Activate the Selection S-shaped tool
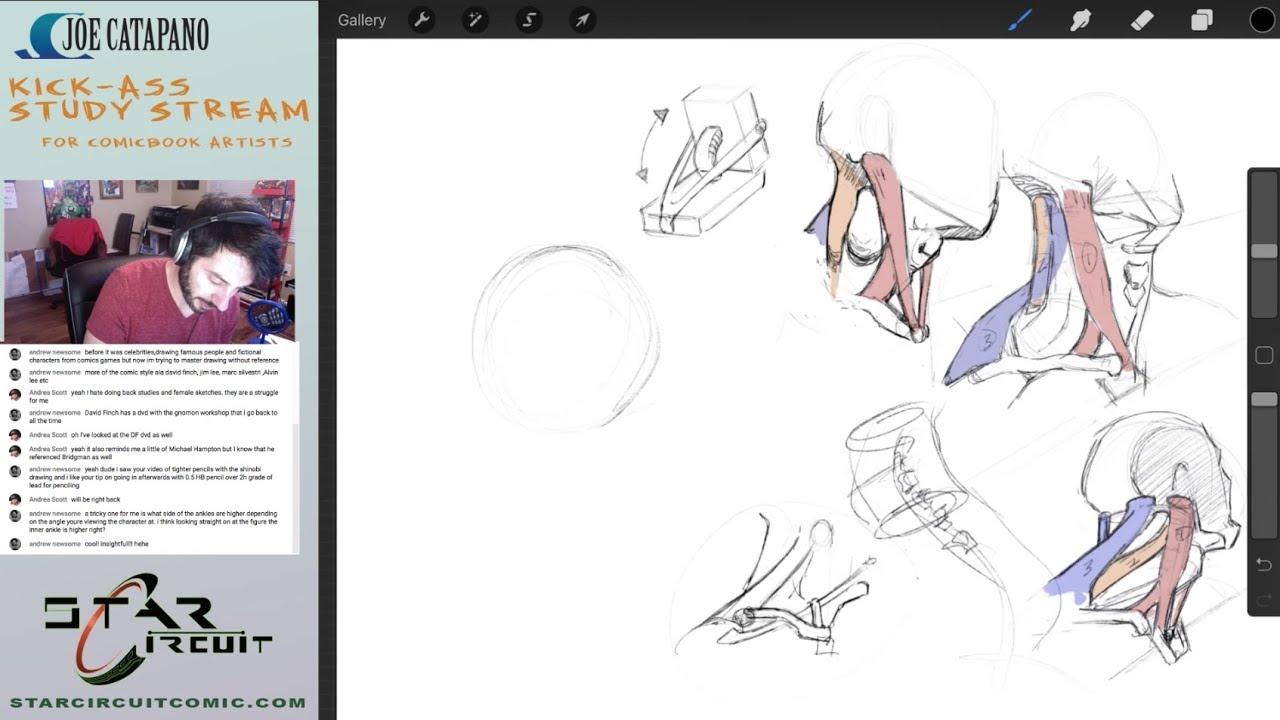 pos(529,20)
